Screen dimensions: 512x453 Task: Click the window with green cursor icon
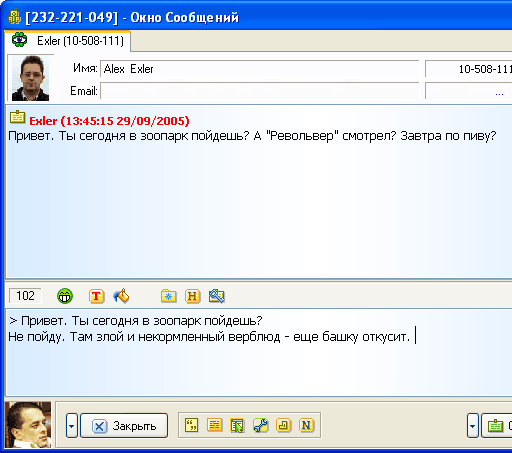pos(237,425)
